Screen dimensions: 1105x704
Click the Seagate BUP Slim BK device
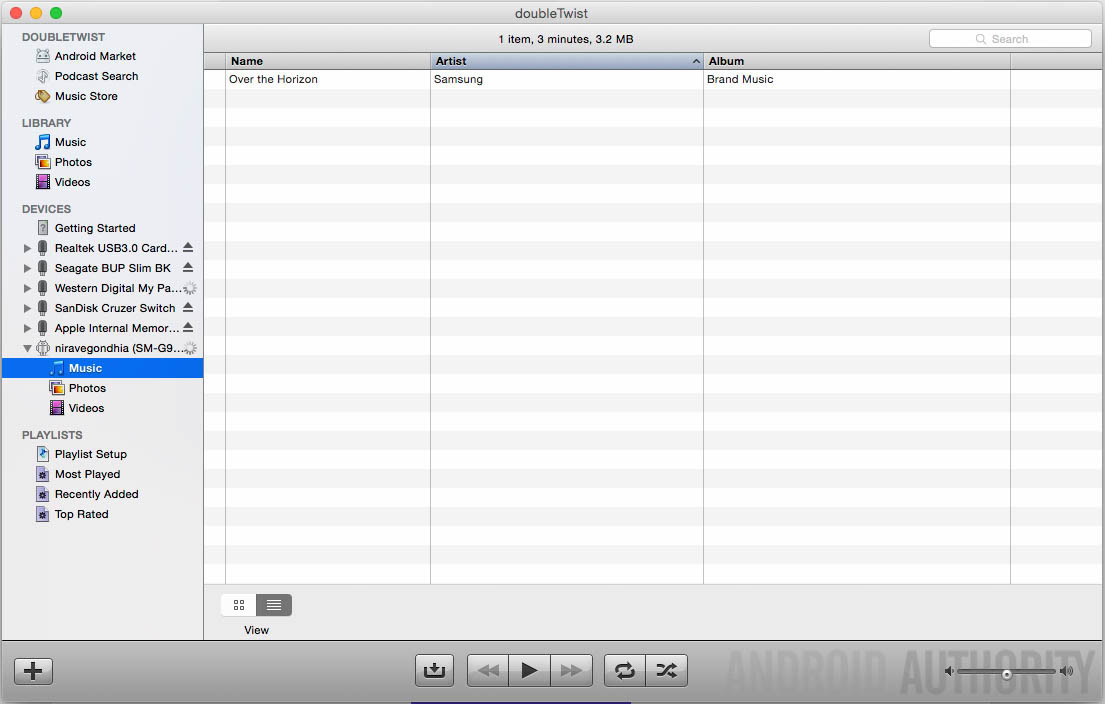[113, 268]
